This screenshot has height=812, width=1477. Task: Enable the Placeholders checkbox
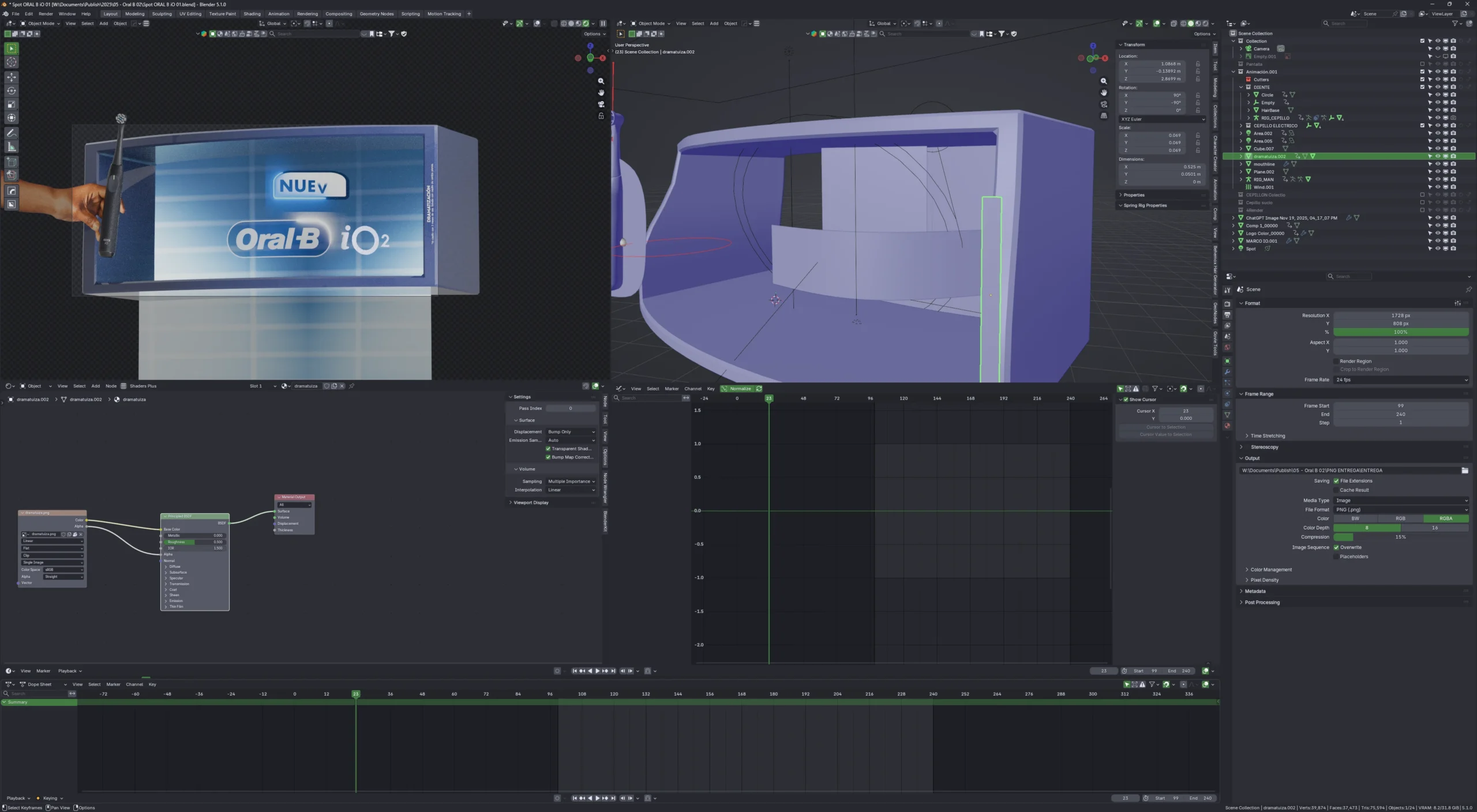(1336, 557)
